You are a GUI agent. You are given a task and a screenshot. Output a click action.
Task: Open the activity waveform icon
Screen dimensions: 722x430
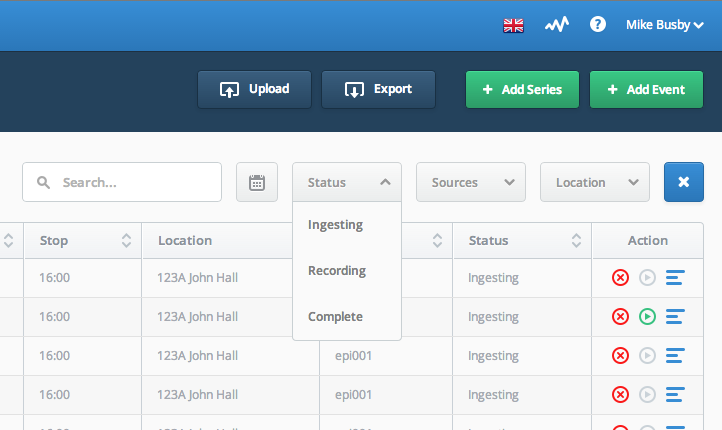click(556, 25)
